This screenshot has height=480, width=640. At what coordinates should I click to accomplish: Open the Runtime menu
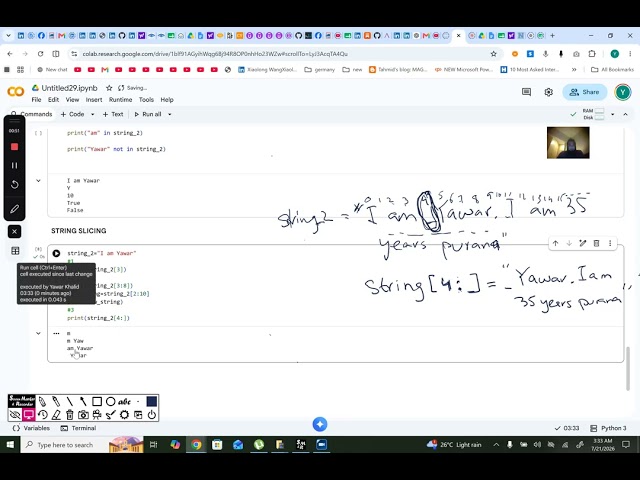120,100
